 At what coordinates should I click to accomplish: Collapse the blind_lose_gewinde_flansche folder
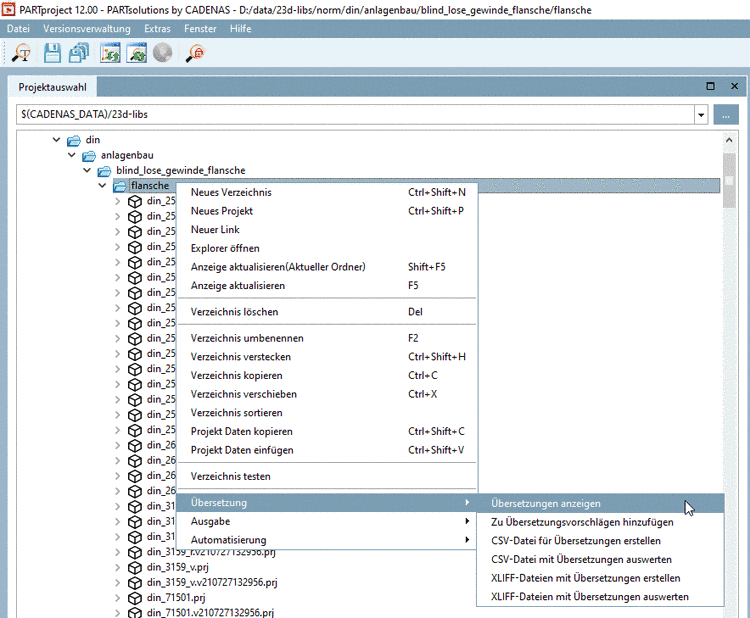[87, 171]
